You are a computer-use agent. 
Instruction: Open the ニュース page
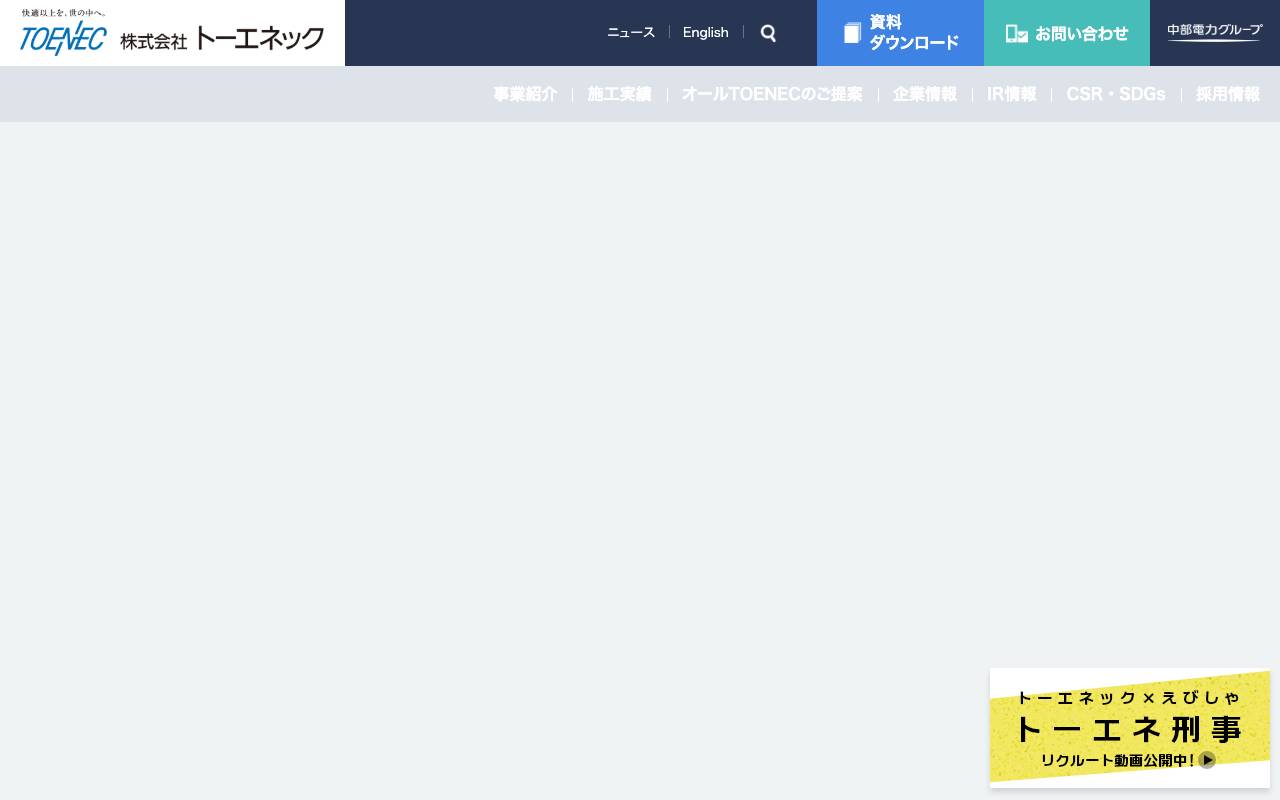point(631,32)
